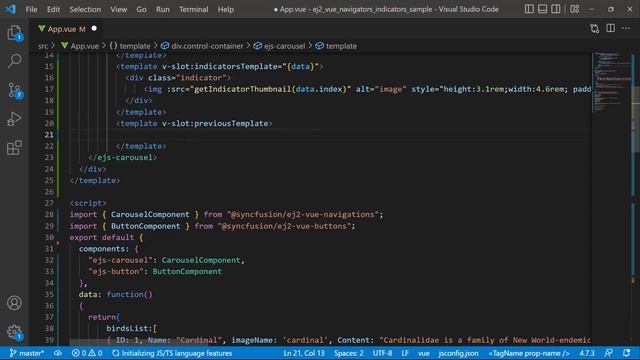Screen dimensions: 640x360
Task: Open the Run menu
Action: tap(162, 9)
